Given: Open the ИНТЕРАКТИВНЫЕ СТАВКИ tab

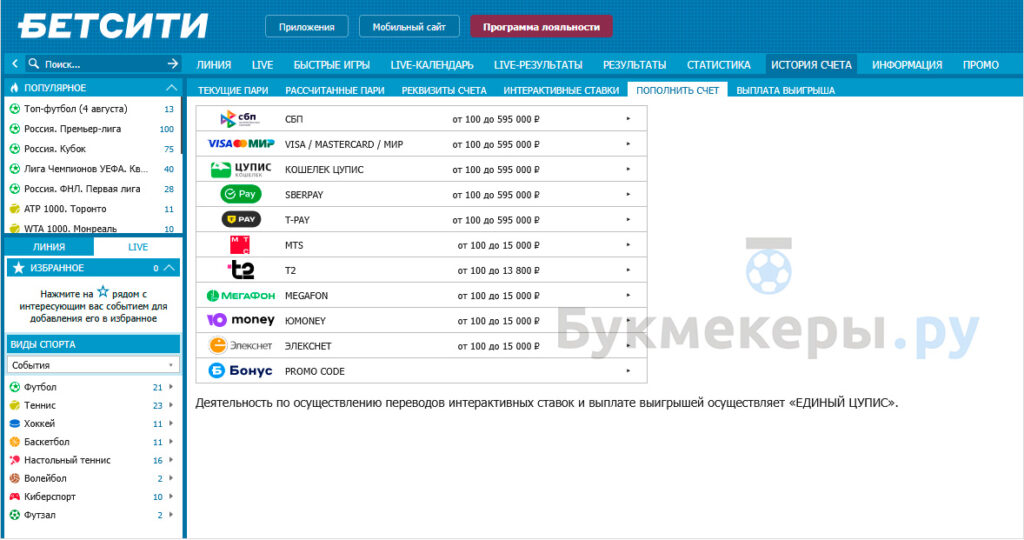Looking at the screenshot, I should pos(561,90).
